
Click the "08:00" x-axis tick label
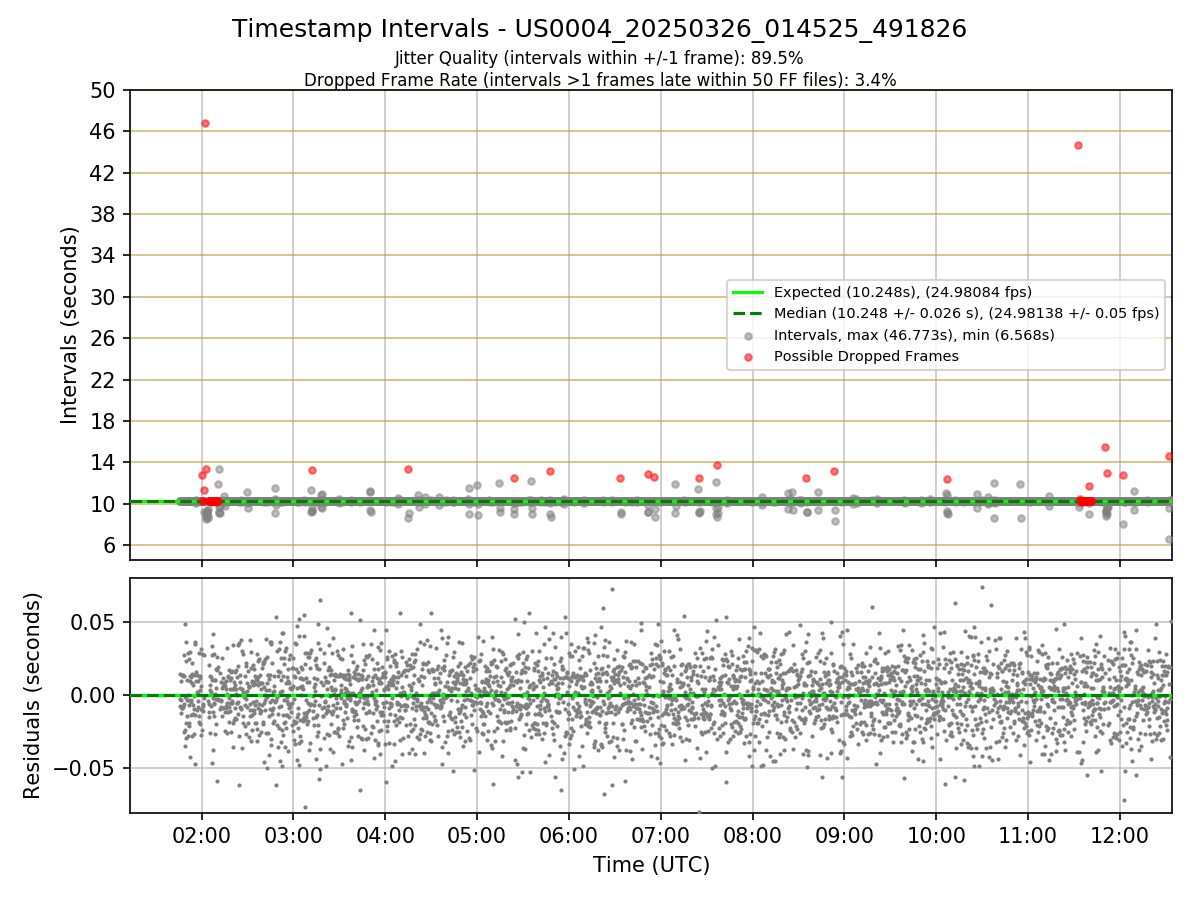[x=752, y=834]
